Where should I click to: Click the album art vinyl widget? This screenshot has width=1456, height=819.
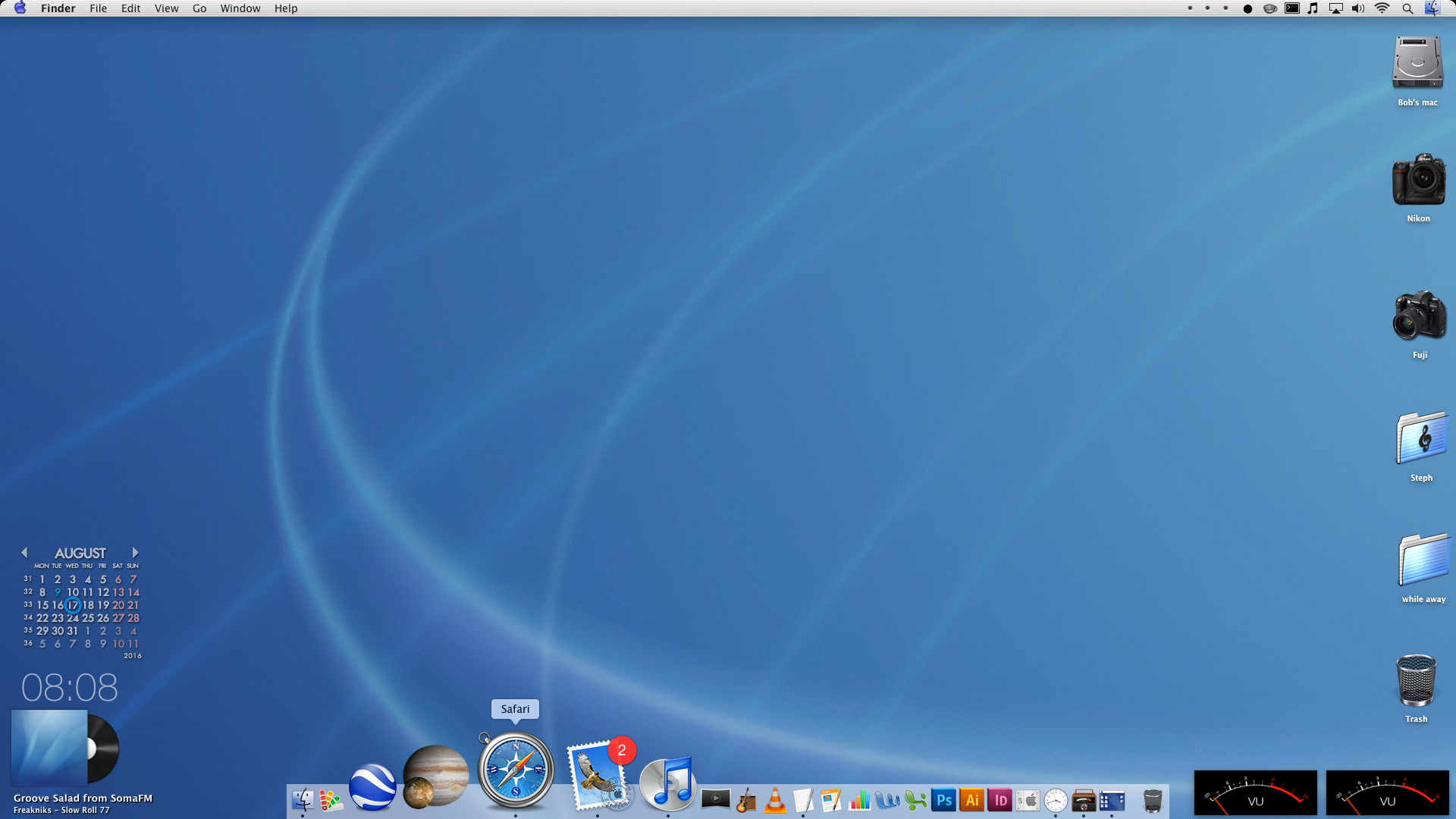(x=65, y=748)
